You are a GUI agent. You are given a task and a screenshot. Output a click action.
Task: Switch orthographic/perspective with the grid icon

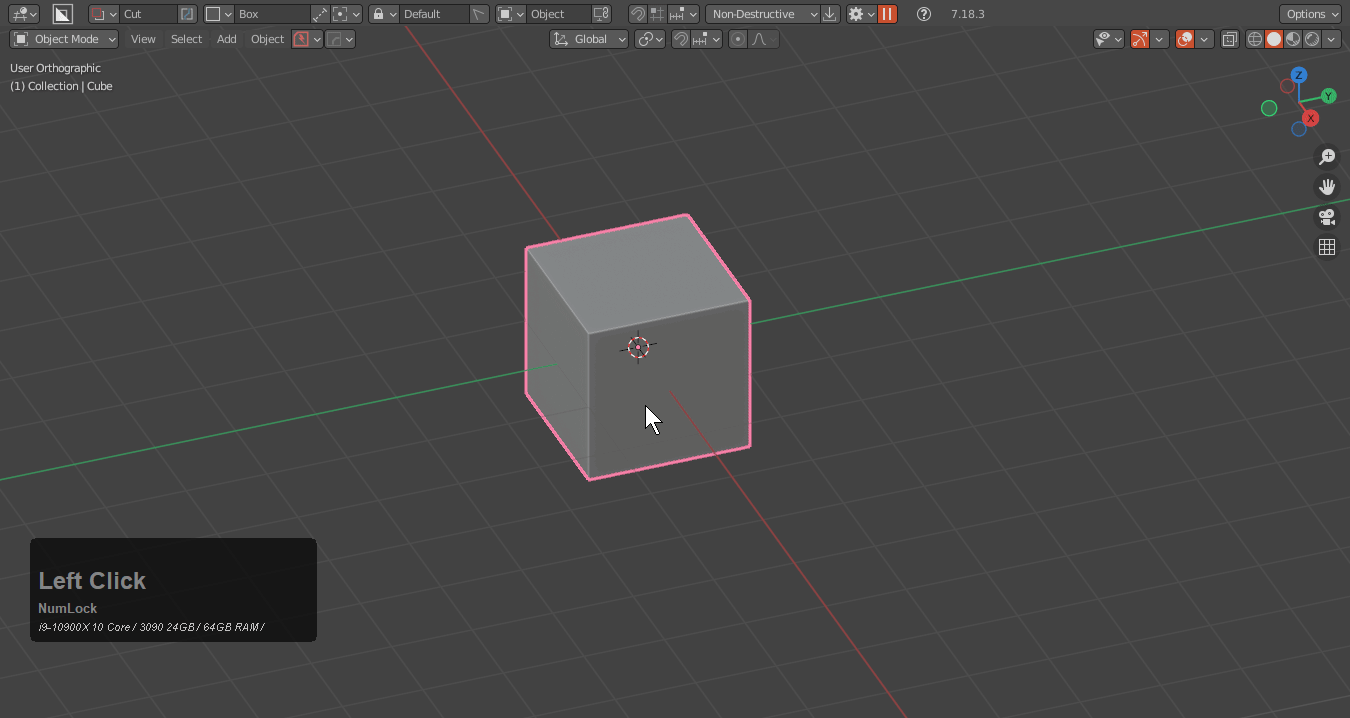[x=1327, y=247]
